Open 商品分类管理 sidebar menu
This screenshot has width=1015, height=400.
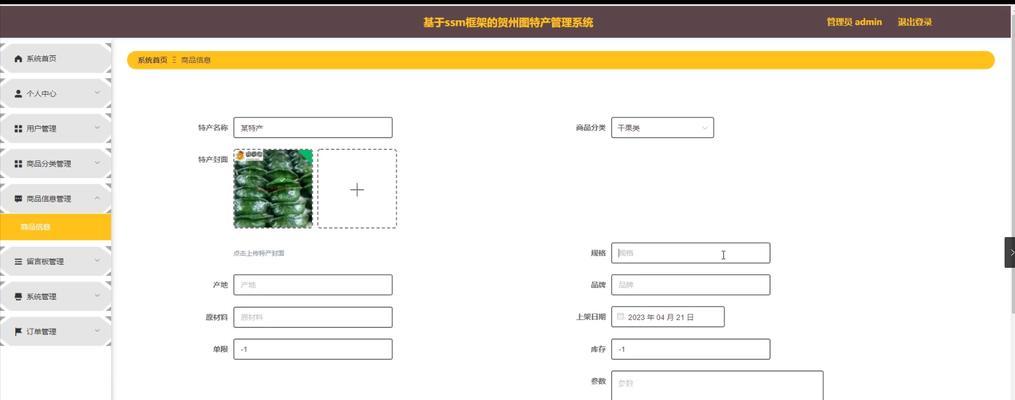56,164
